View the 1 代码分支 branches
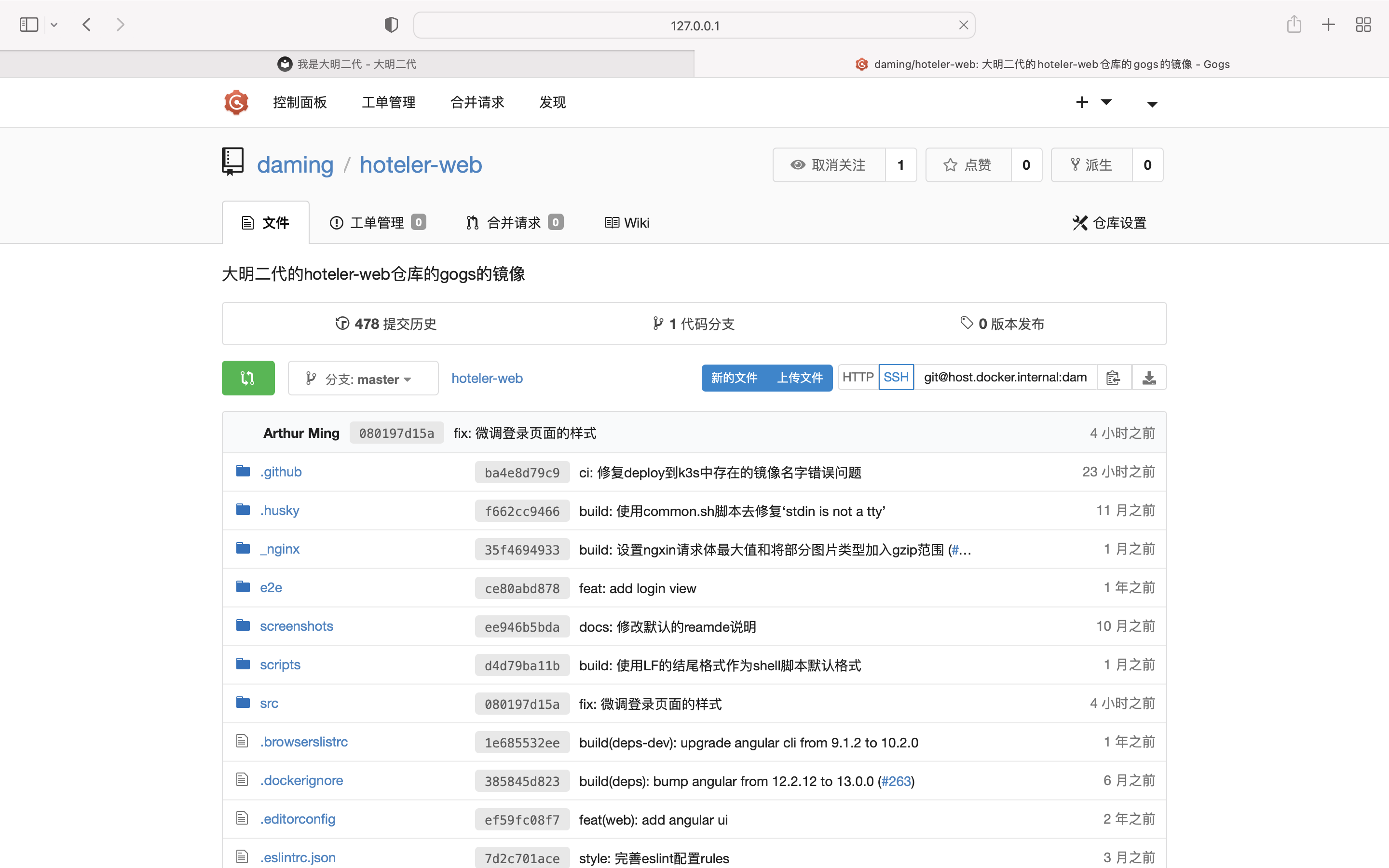1389x868 pixels. coord(694,324)
